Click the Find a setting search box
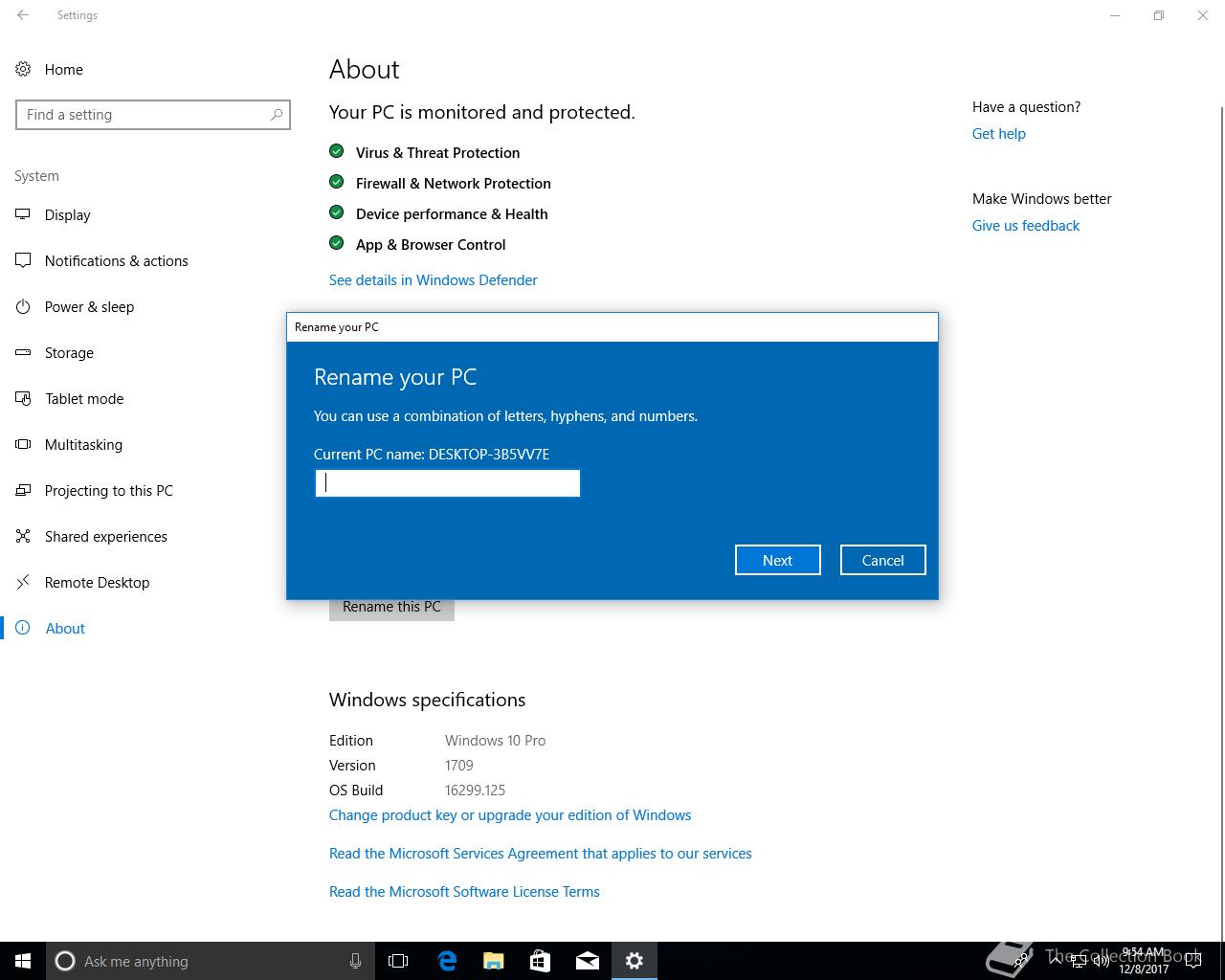The width and height of the screenshot is (1225, 980). coord(153,115)
